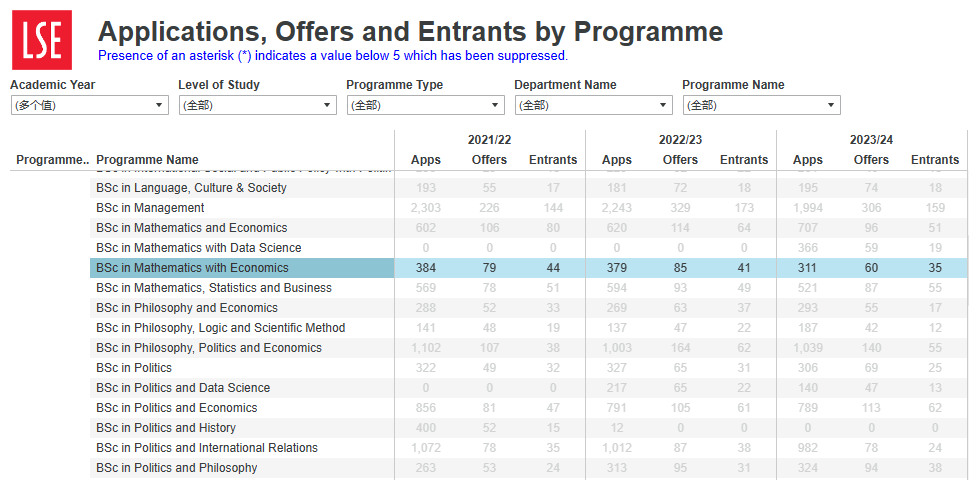Viewport: 969px width, 480px height.
Task: Click the 44 entrants cell in highlighted row
Action: click(x=553, y=268)
